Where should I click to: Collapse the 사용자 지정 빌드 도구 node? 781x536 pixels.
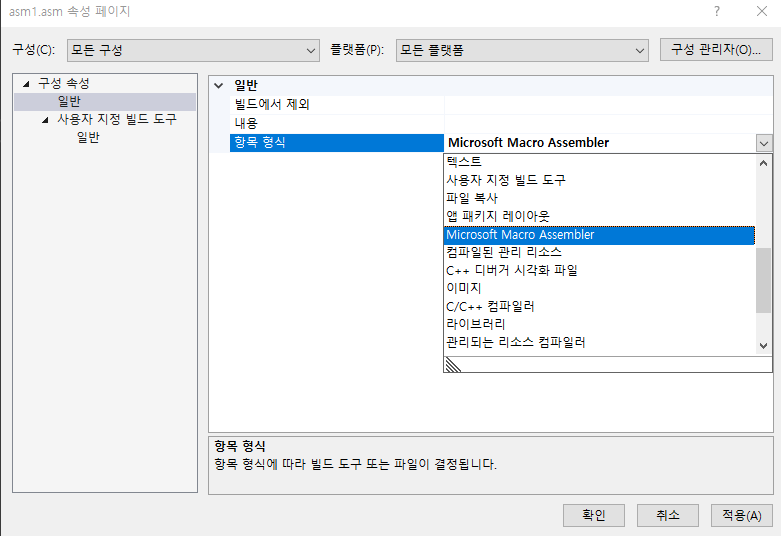coord(45,120)
